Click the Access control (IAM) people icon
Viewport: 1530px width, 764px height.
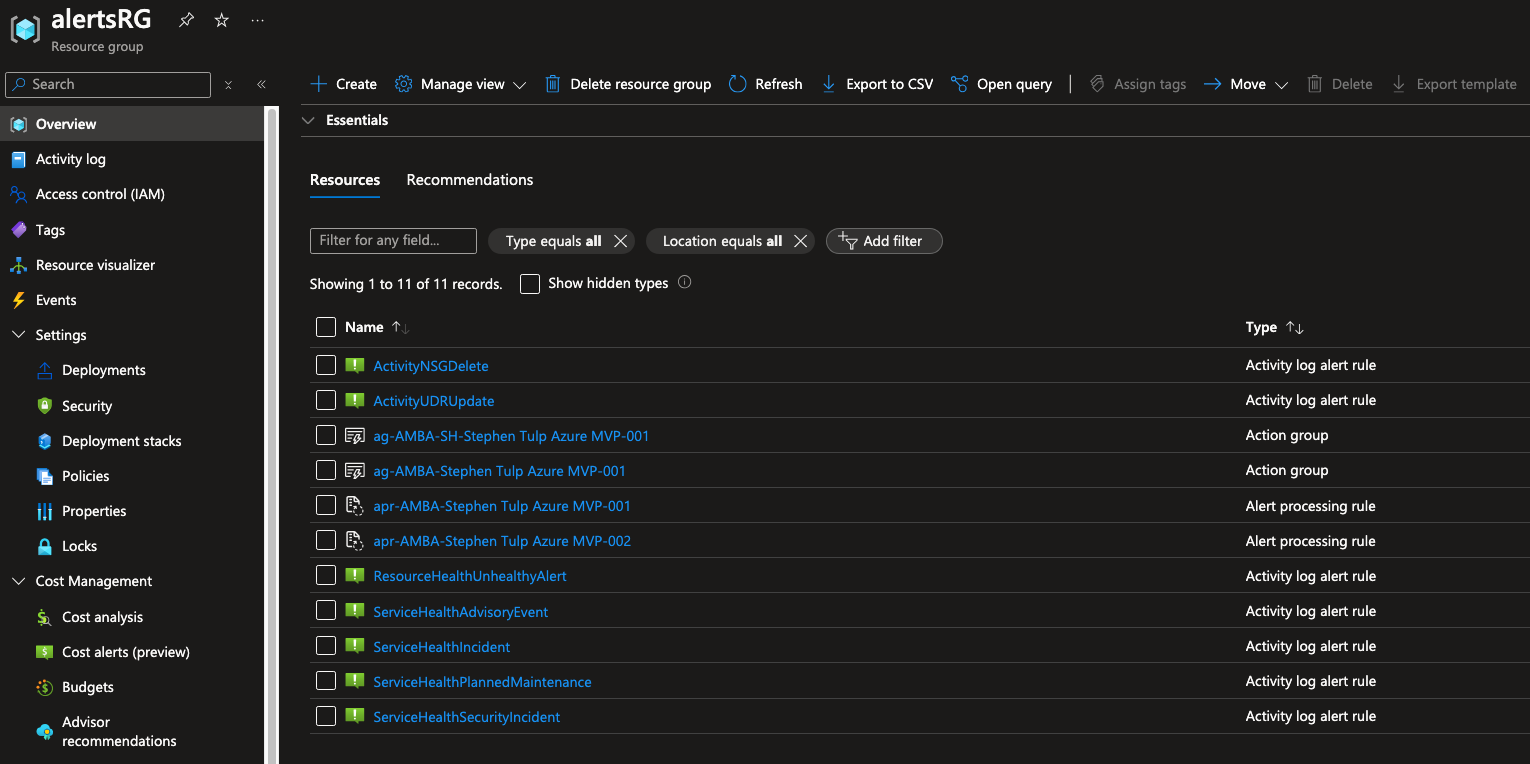(18, 194)
